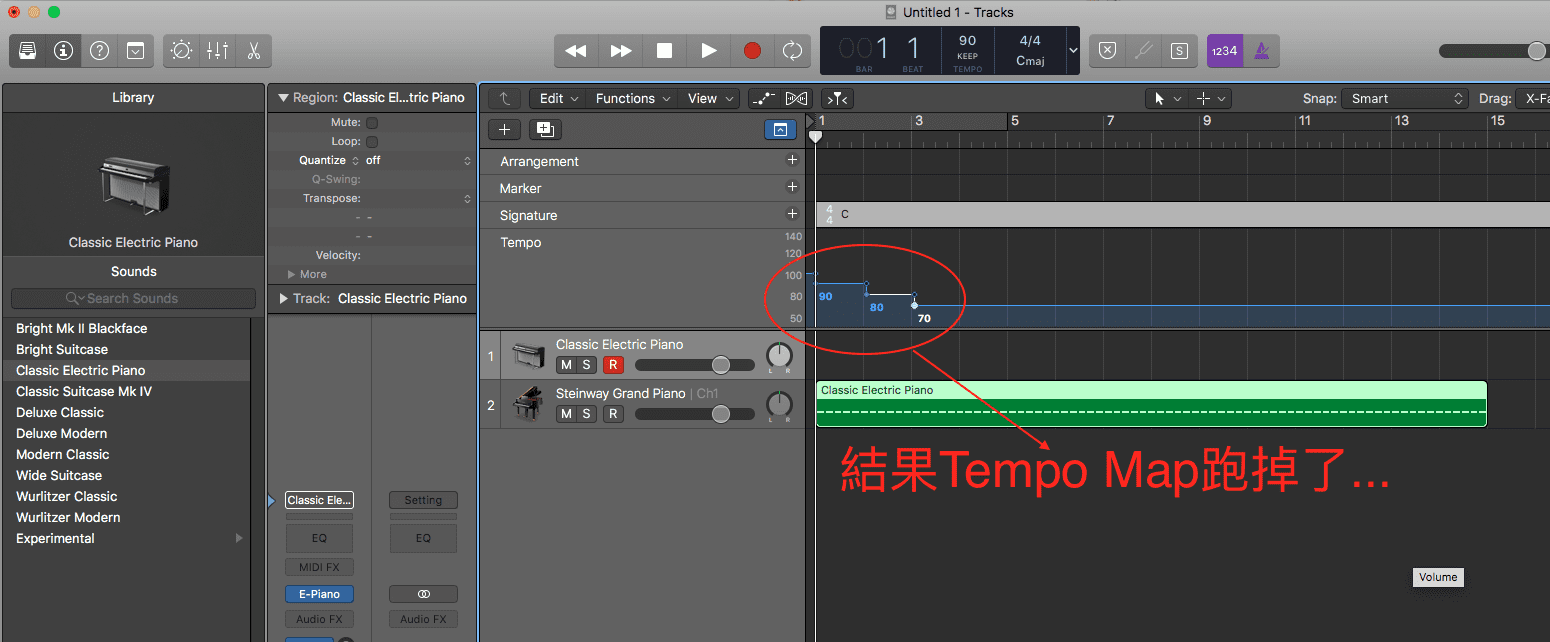Add a Marker with its plus button

(792, 187)
